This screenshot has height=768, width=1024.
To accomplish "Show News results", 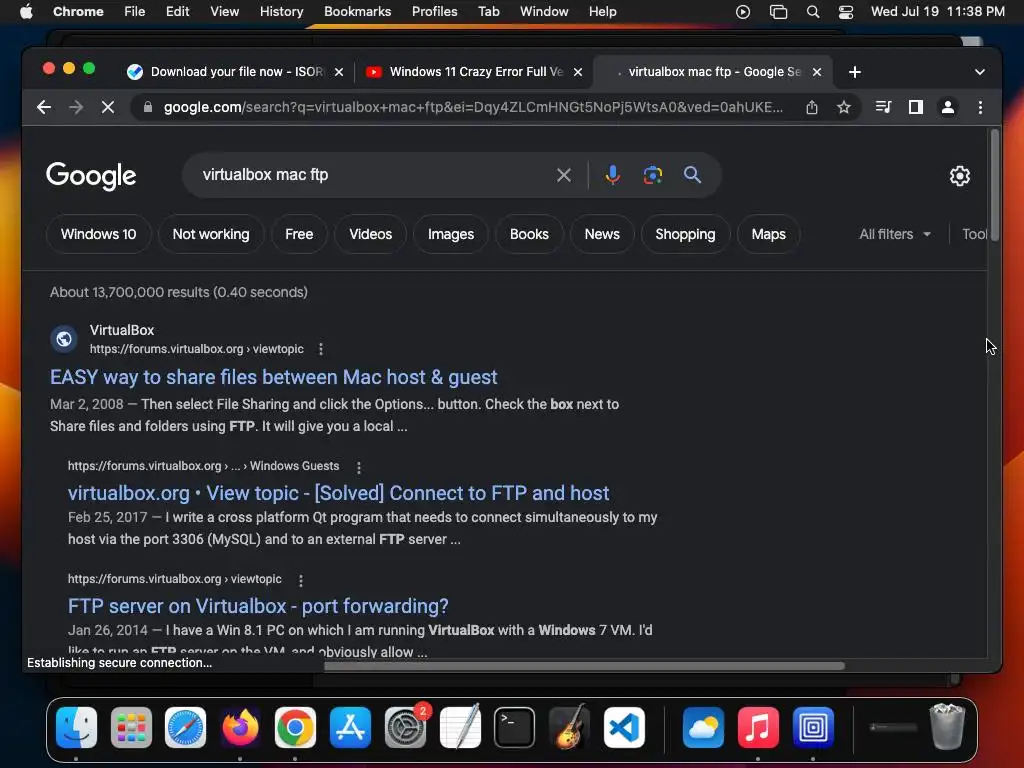I will click(602, 234).
